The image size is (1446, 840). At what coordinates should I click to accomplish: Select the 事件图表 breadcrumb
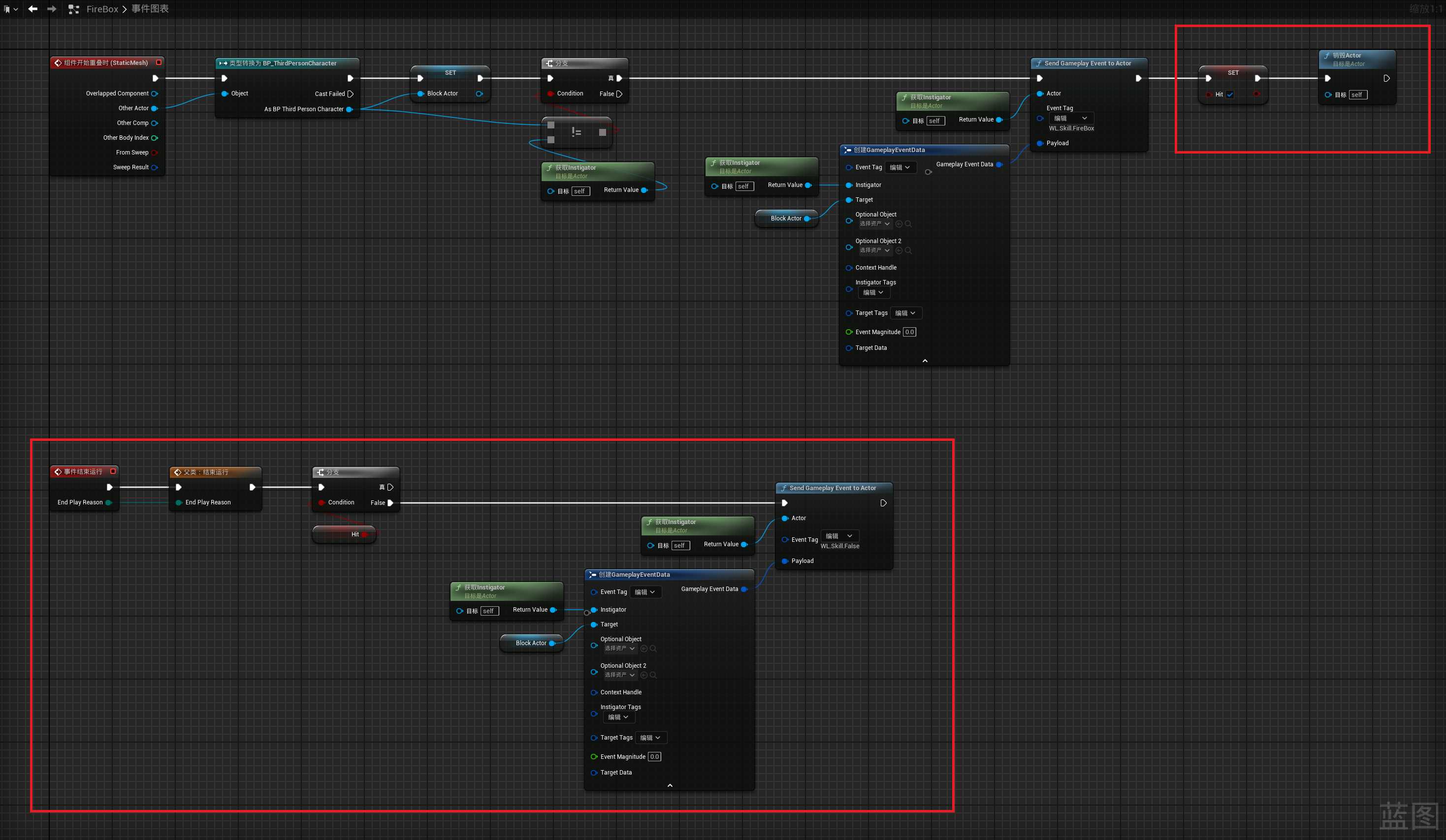coord(150,9)
